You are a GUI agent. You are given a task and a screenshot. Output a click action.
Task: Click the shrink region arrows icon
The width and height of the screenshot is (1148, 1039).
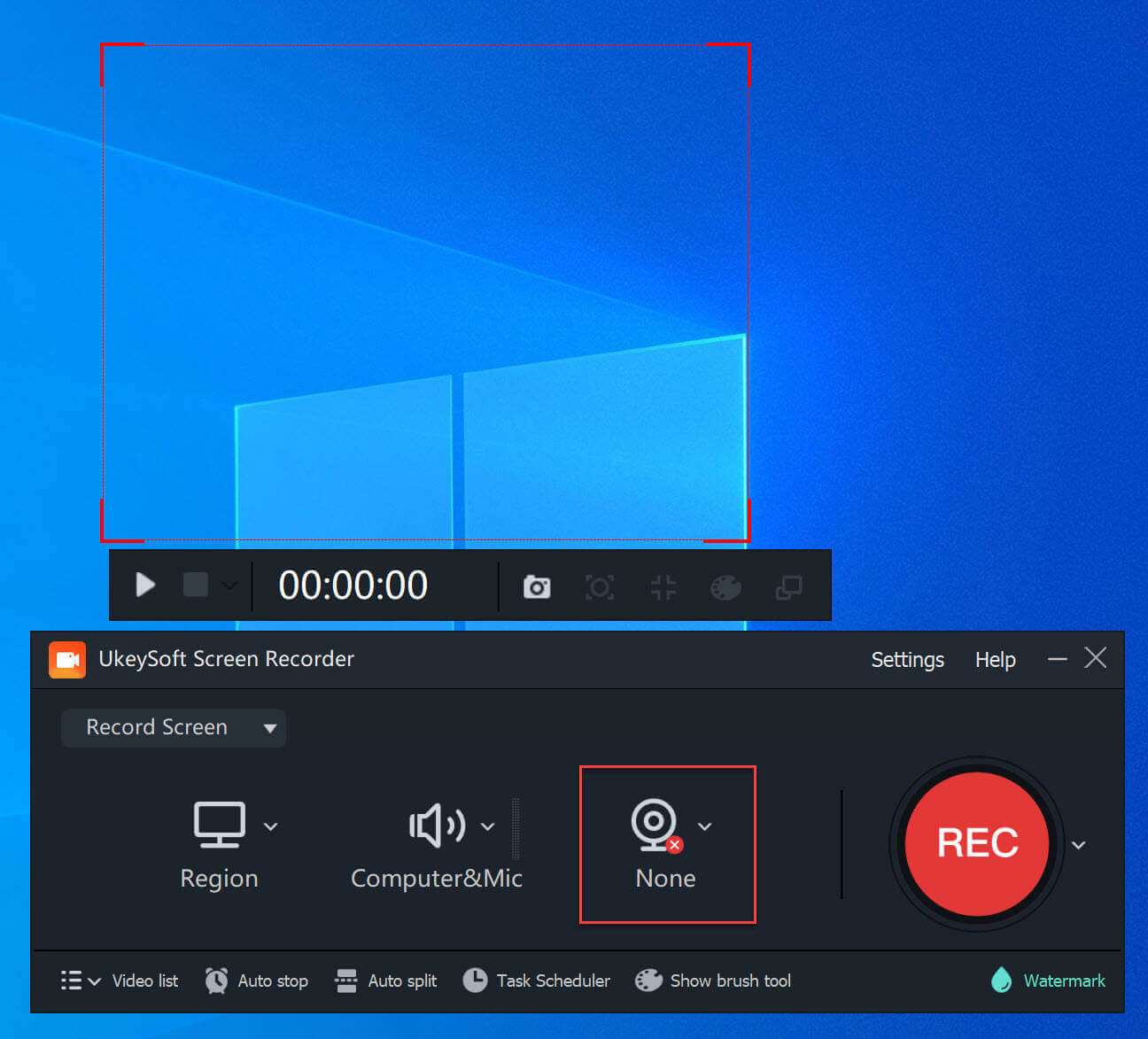[x=663, y=586]
